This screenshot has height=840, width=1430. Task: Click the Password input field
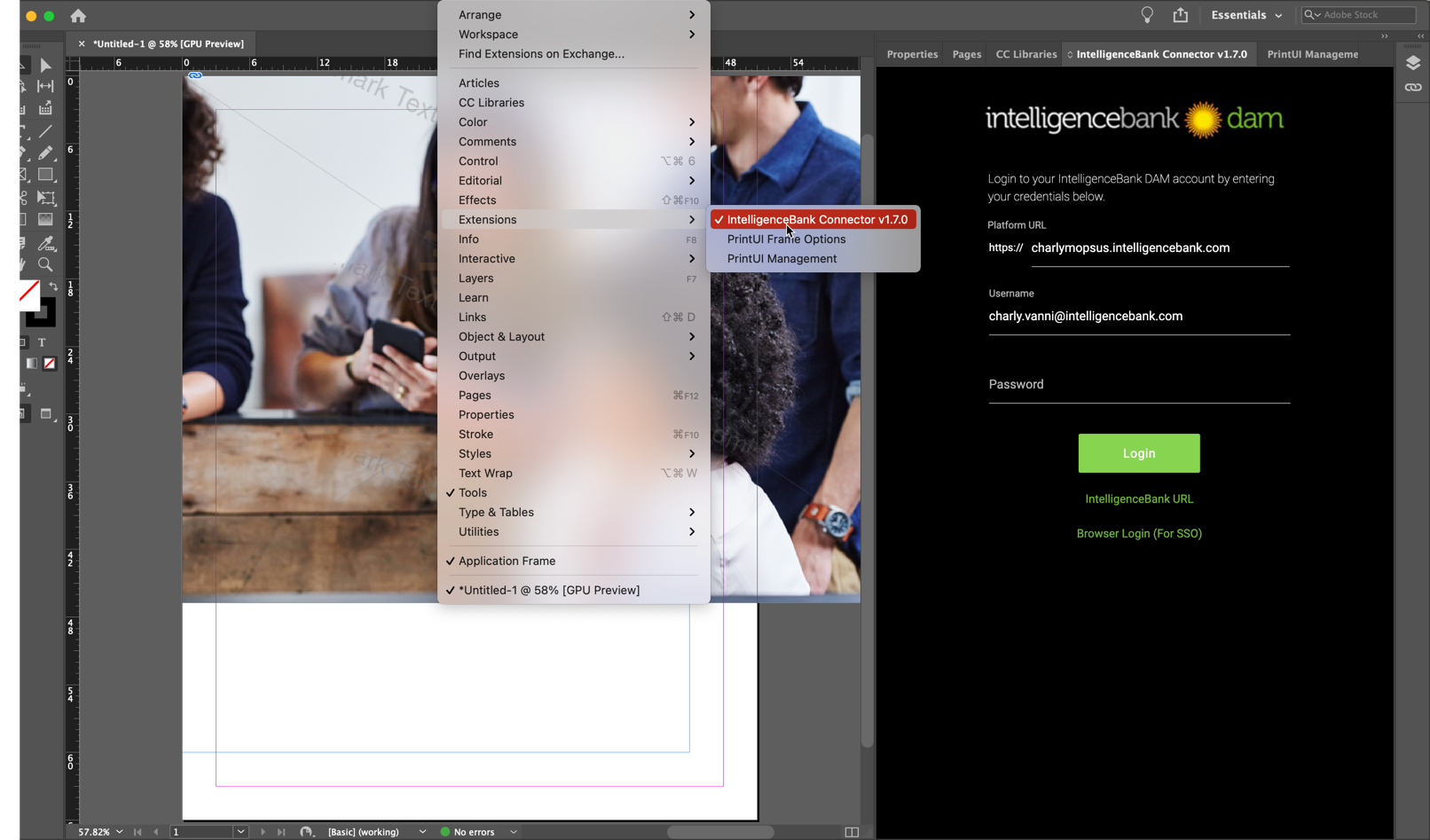tap(1139, 385)
